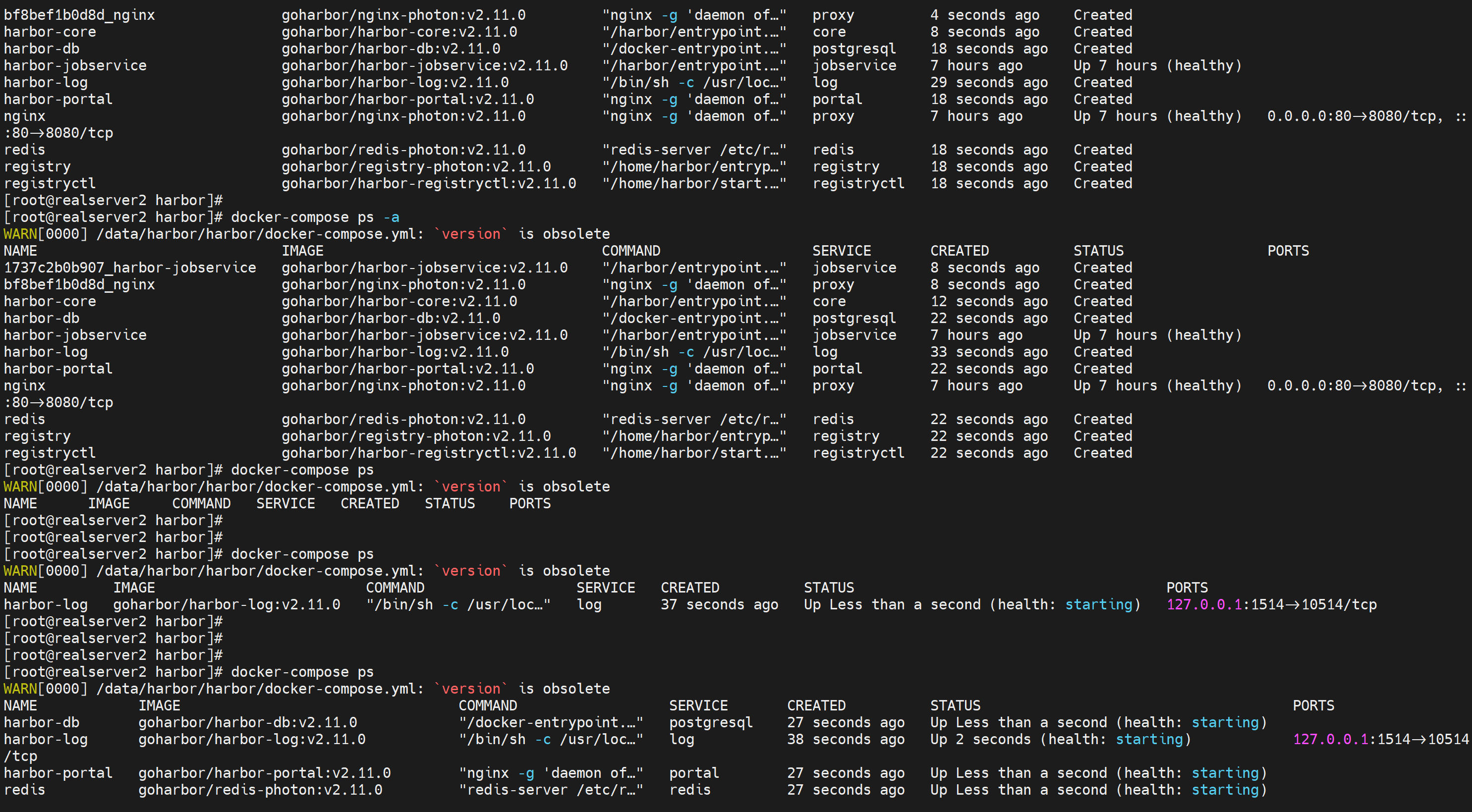Click the 'docker-compose ps -a' command text

click(x=315, y=217)
